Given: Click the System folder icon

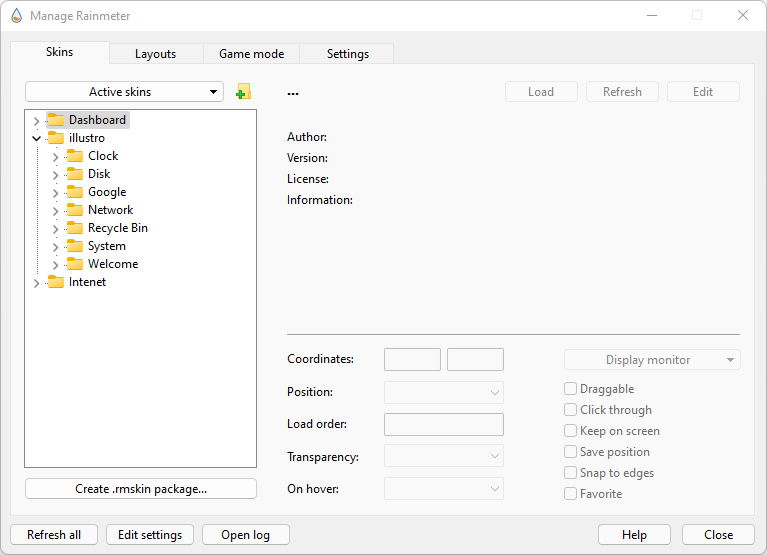Looking at the screenshot, I should point(75,246).
